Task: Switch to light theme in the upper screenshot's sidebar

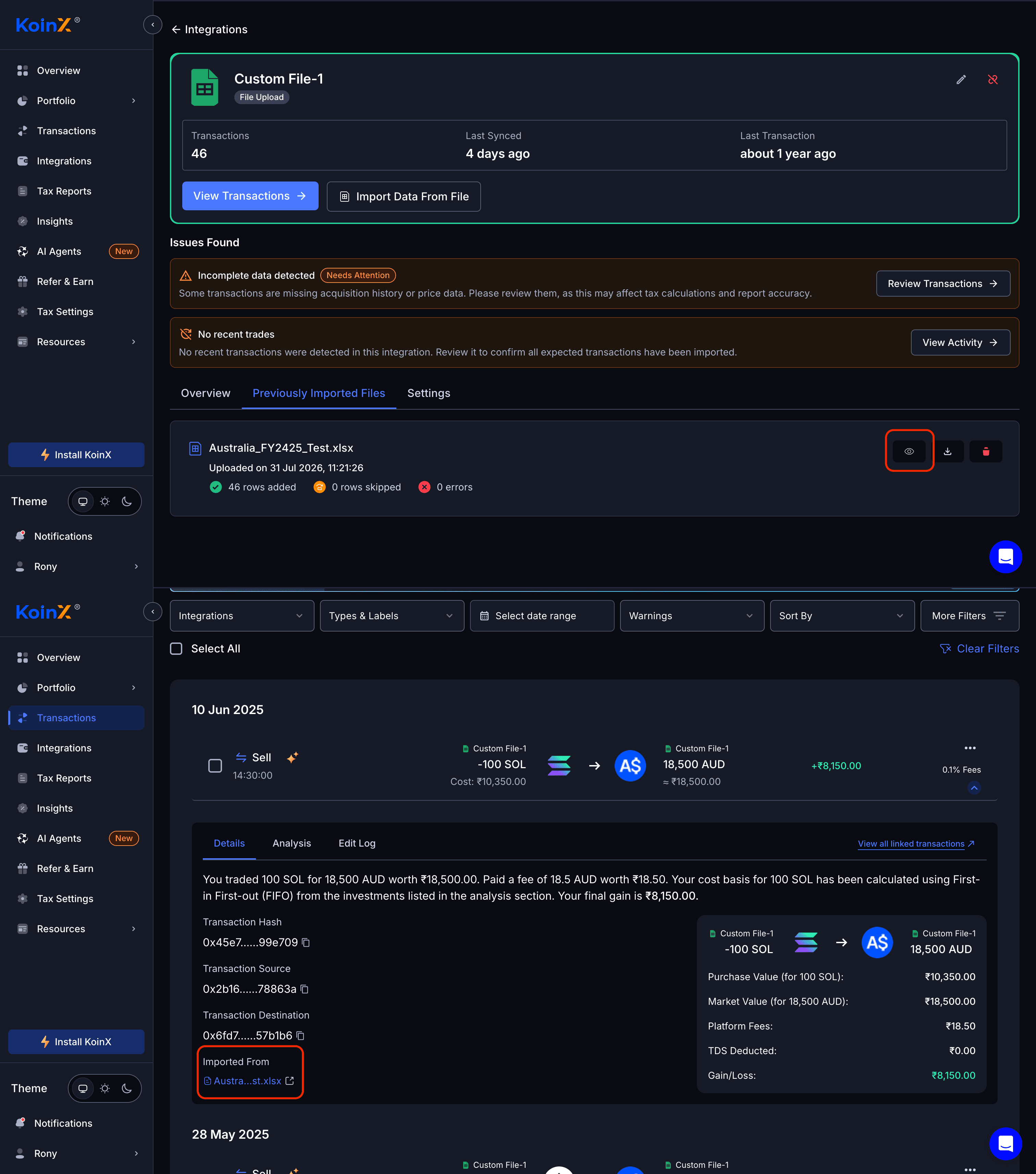Action: pyautogui.click(x=104, y=501)
